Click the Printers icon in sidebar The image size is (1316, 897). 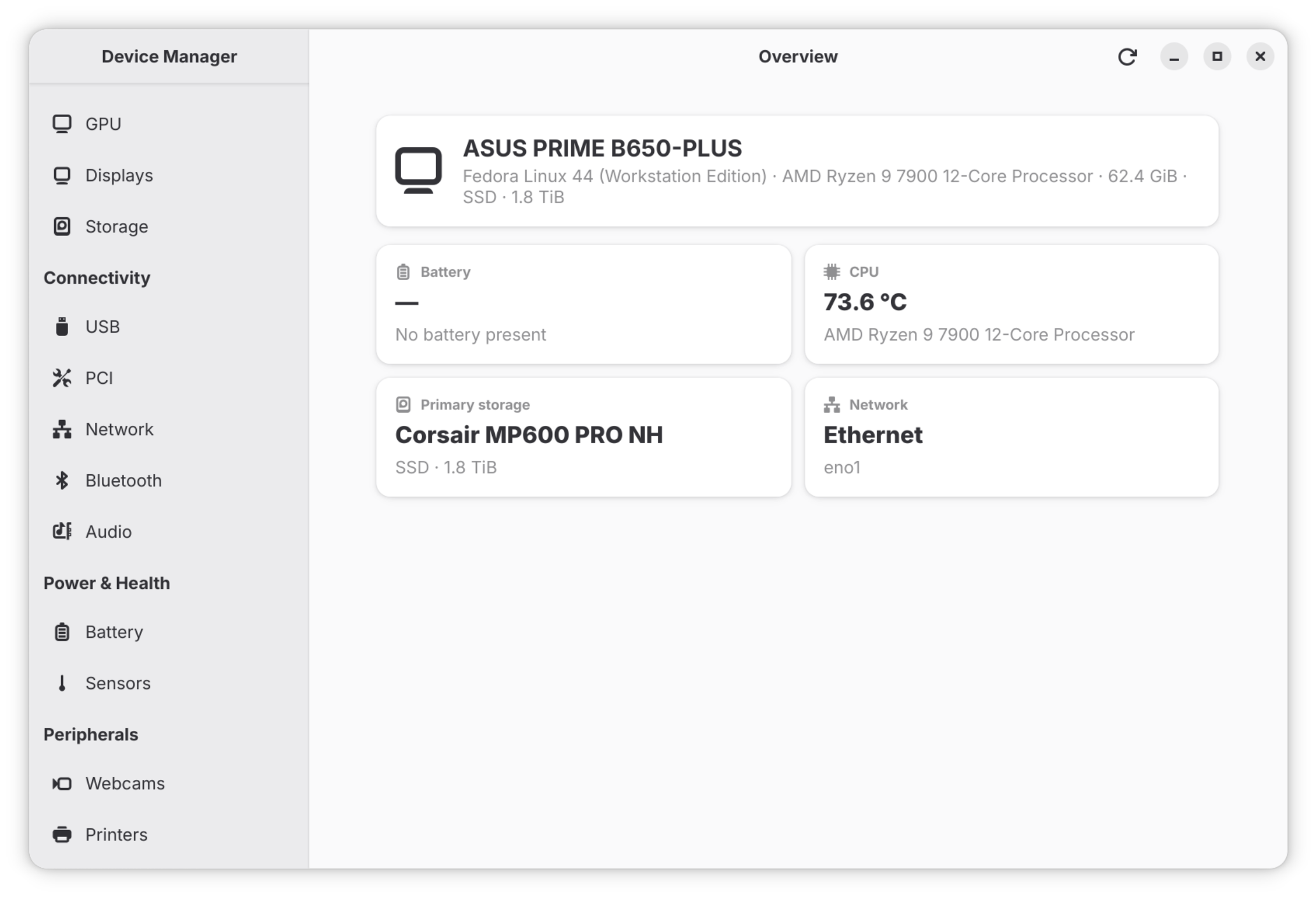[x=62, y=835]
